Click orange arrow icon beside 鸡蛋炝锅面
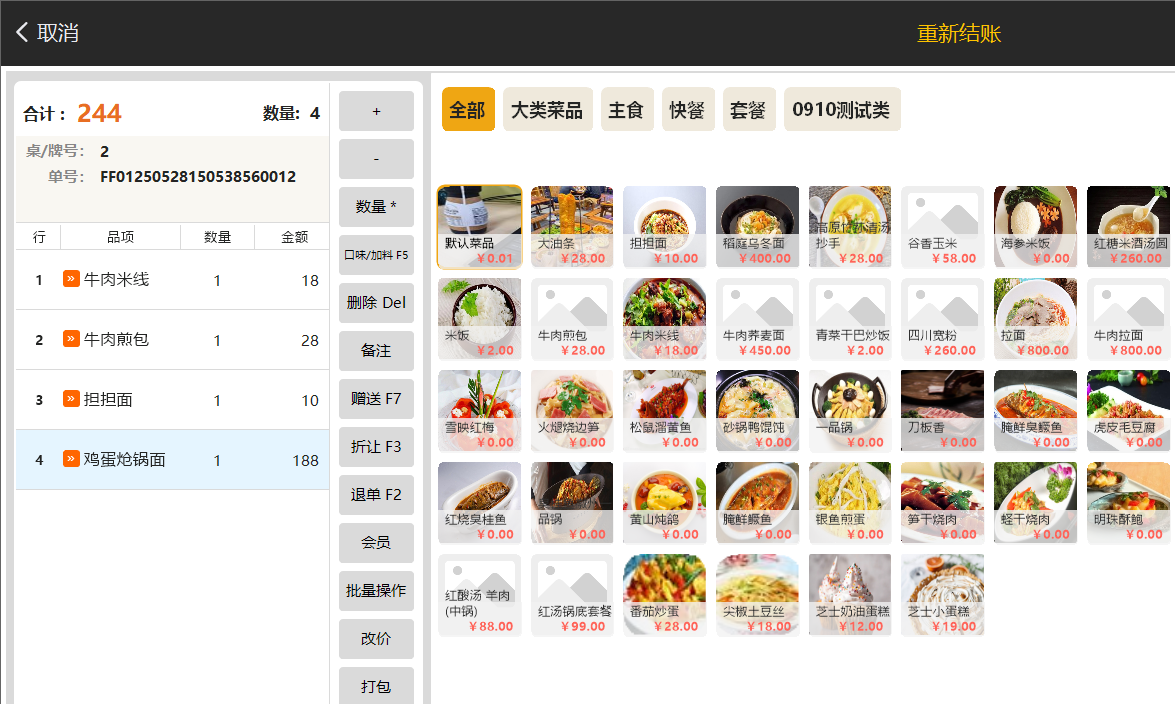 (71, 459)
